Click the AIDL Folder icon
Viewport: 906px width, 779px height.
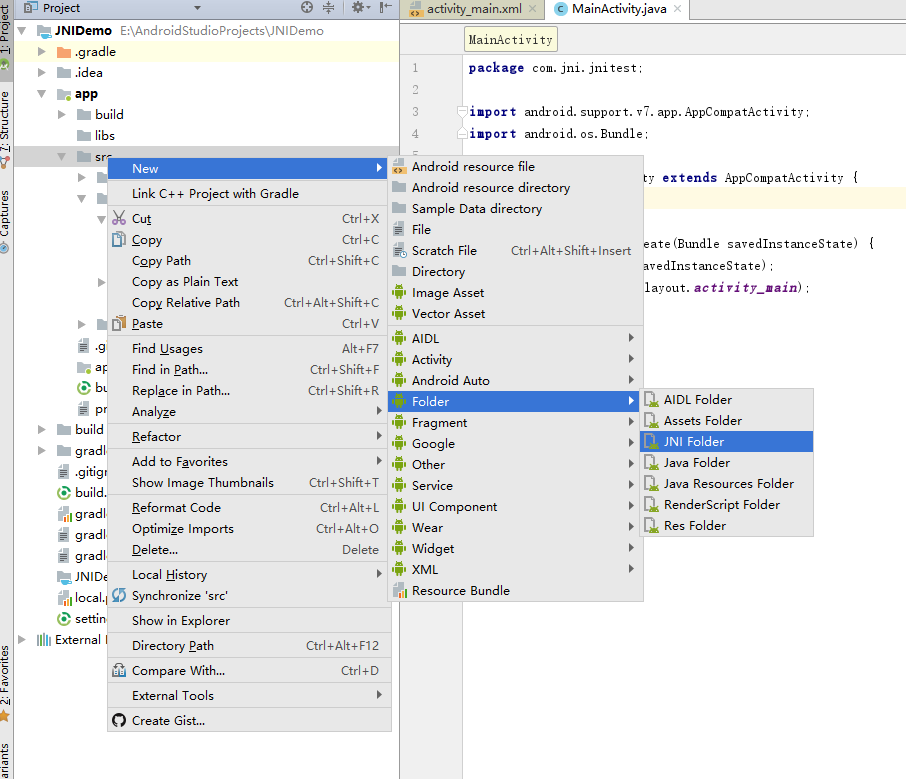(x=652, y=399)
